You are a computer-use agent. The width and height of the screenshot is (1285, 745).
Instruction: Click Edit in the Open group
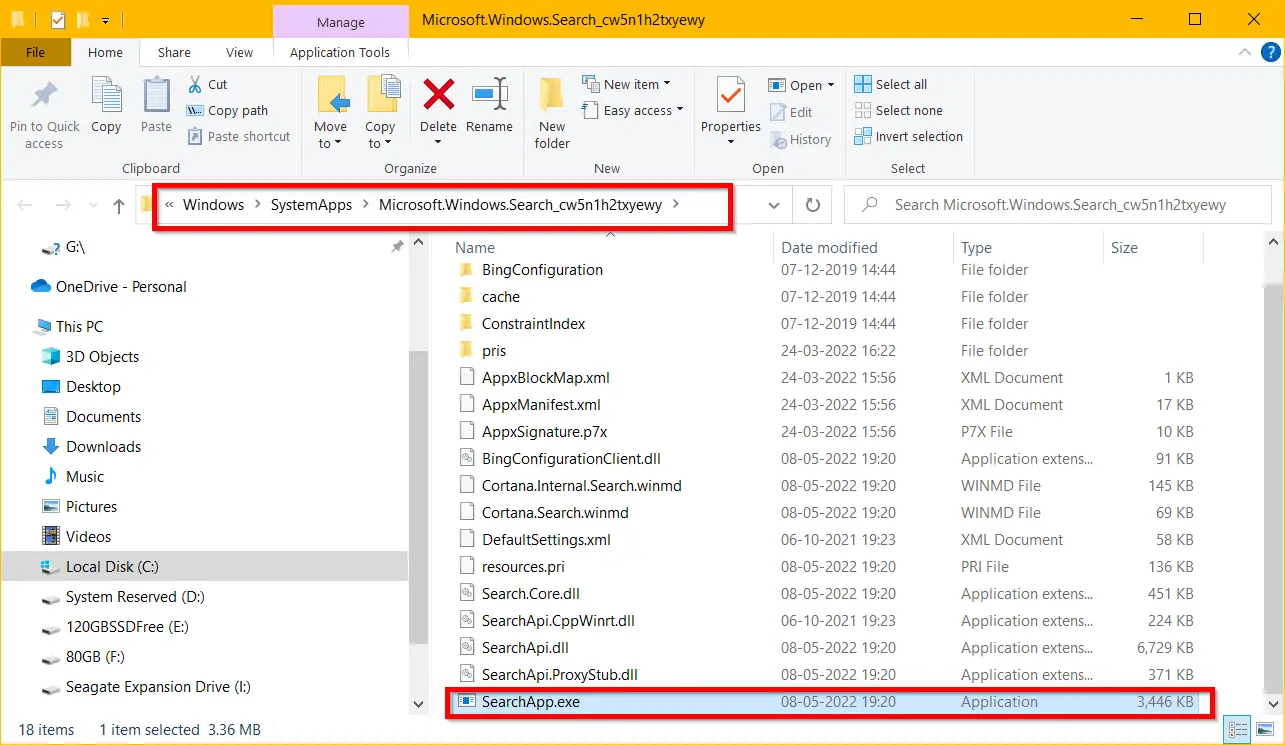pos(791,113)
